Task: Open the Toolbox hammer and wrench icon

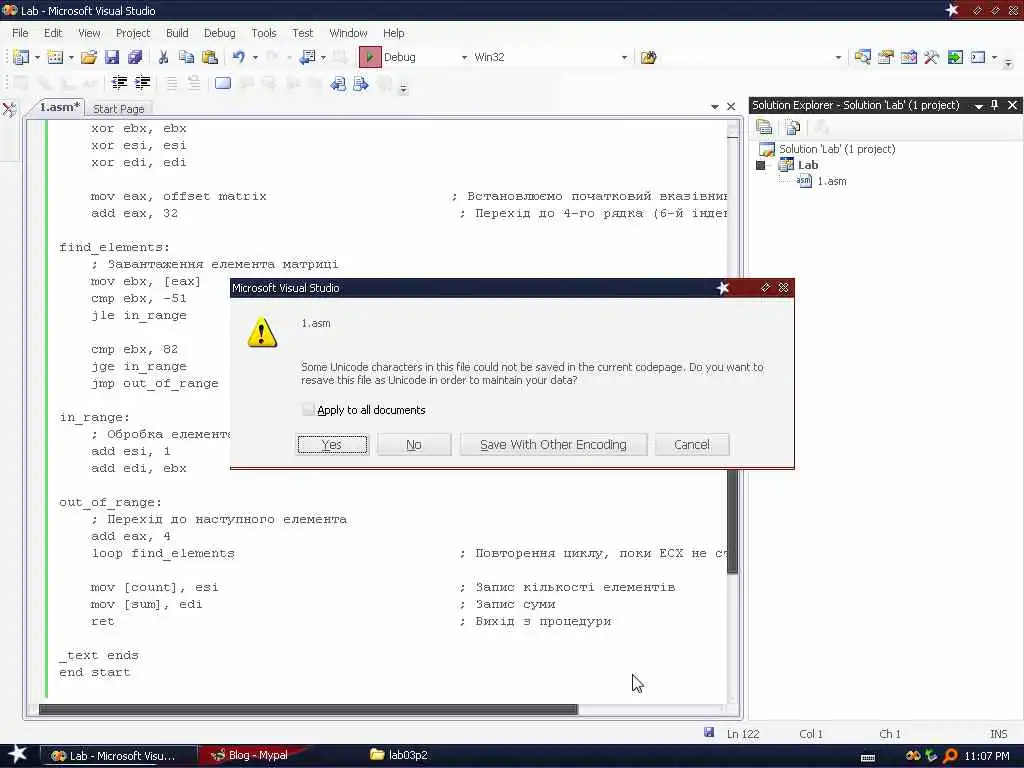Action: point(931,57)
